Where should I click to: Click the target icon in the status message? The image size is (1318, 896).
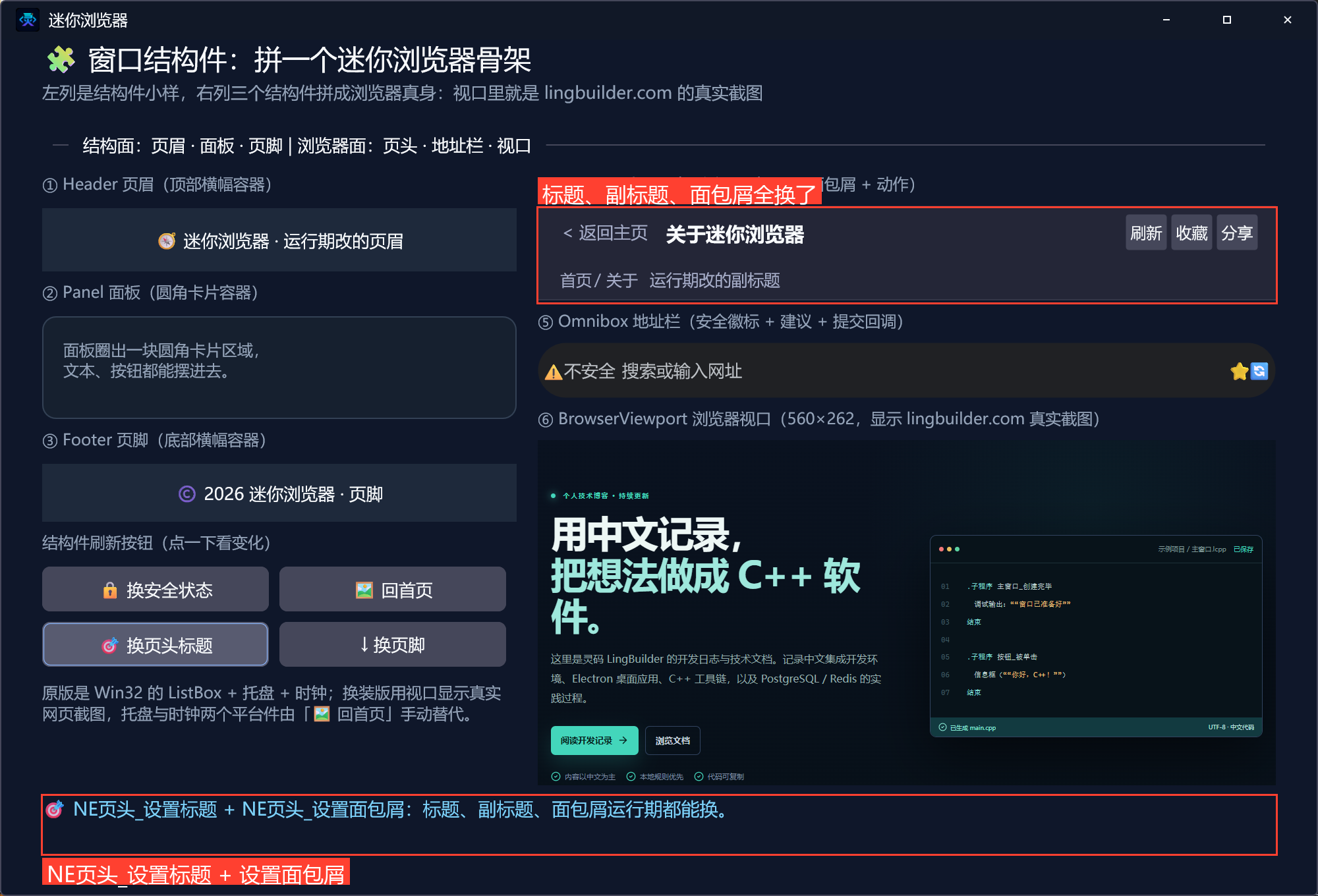(x=55, y=809)
